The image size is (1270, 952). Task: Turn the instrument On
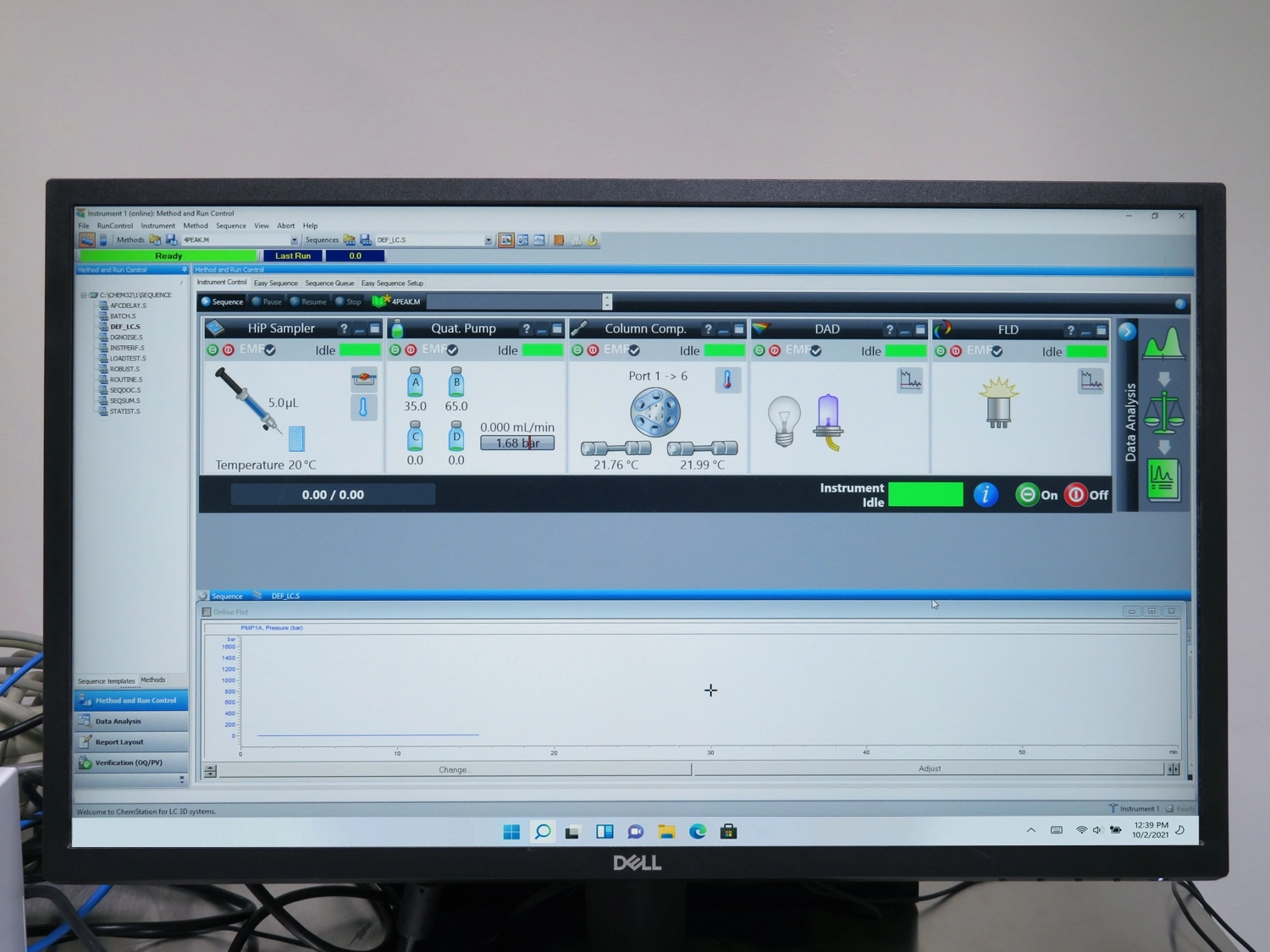point(1037,495)
